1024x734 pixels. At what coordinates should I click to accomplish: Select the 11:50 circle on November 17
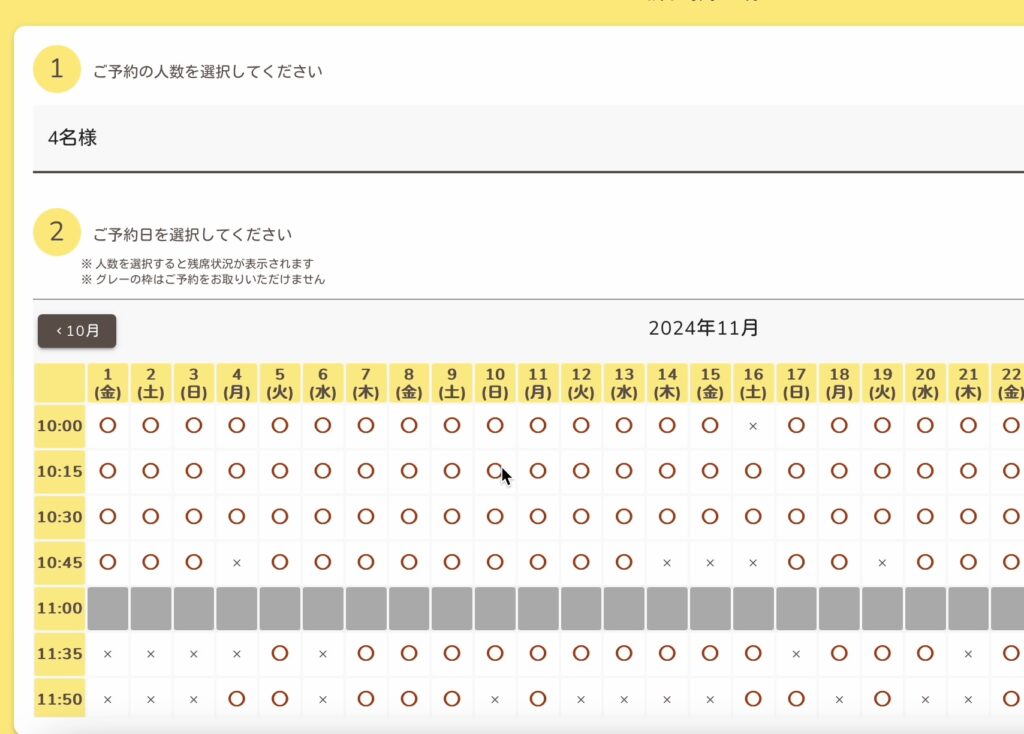(796, 699)
